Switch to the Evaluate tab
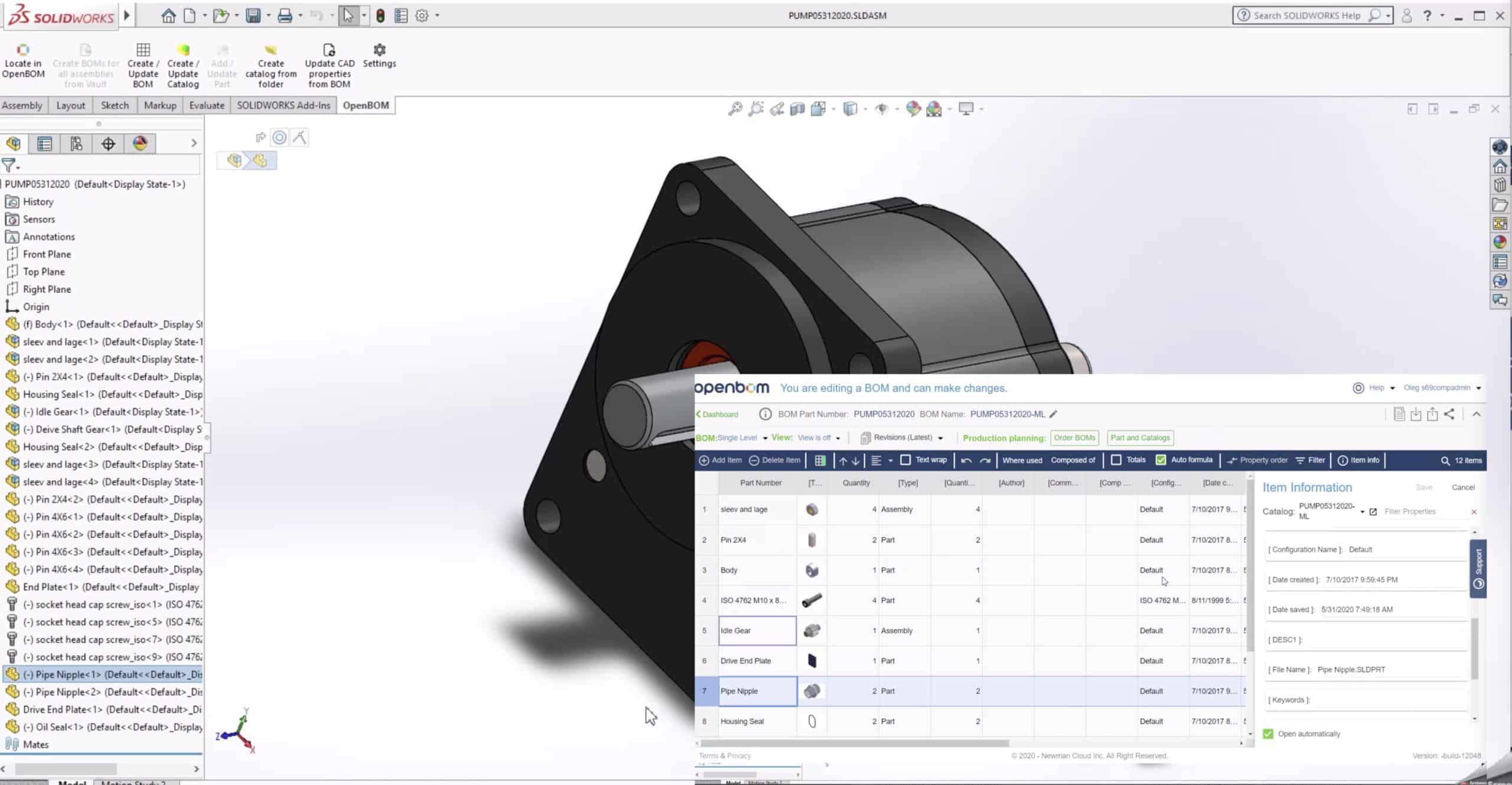 coord(207,105)
